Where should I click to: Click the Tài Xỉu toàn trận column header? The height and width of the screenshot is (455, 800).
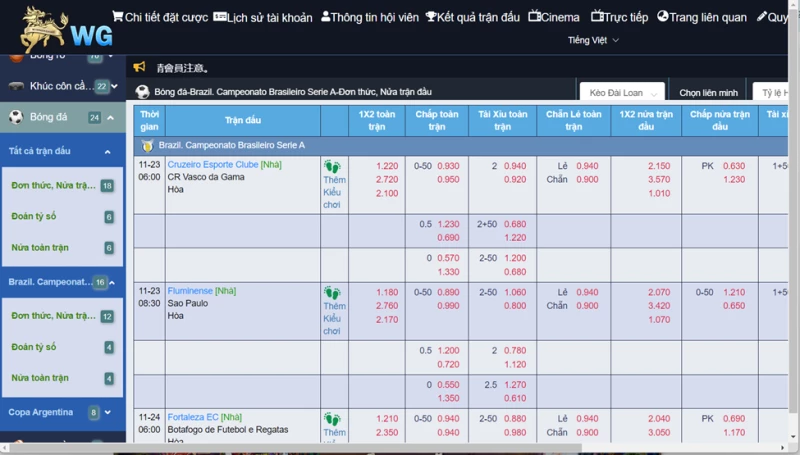tap(503, 121)
